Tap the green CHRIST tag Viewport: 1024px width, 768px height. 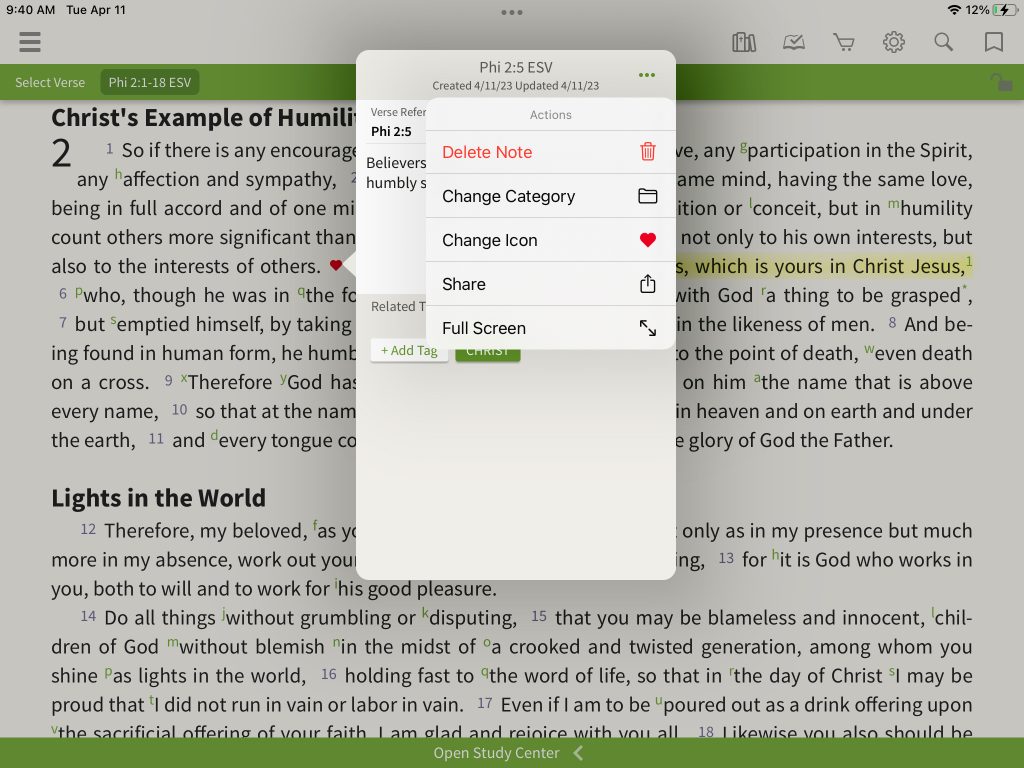[487, 354]
